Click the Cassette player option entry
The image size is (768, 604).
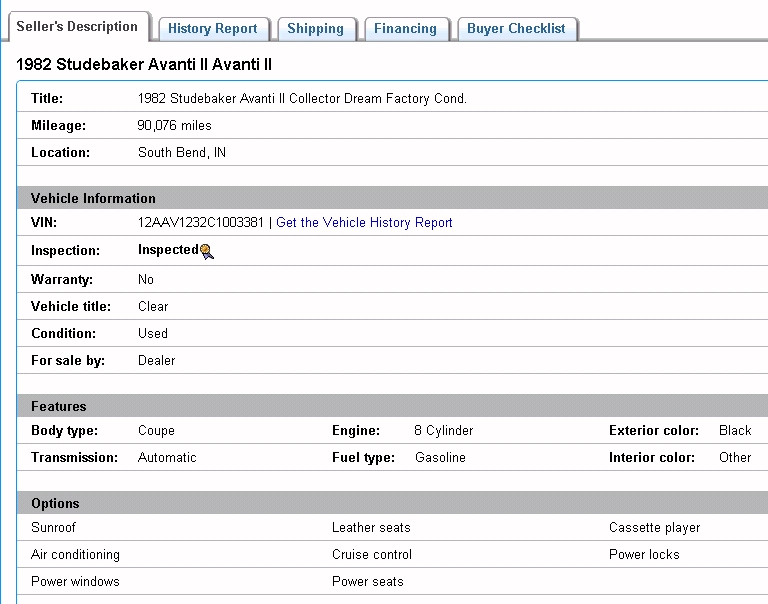[x=654, y=527]
